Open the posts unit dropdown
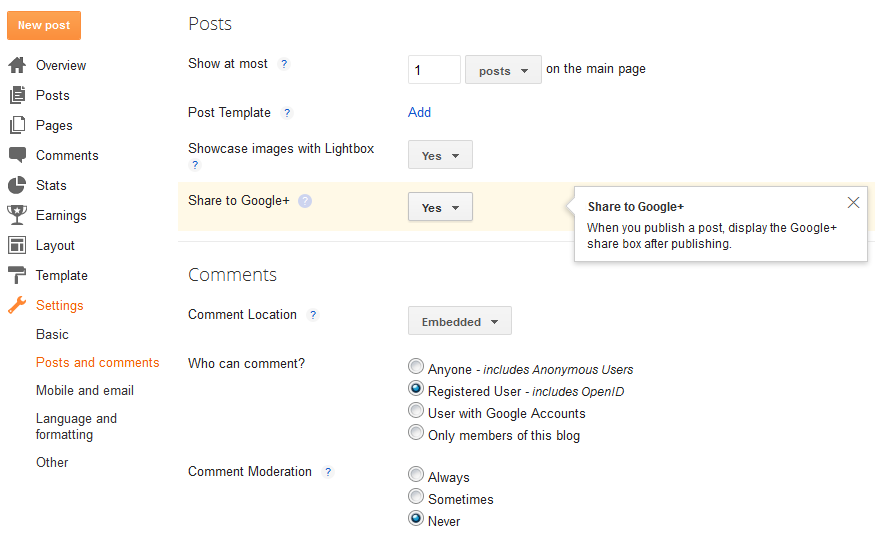The height and width of the screenshot is (534, 875). (x=503, y=70)
